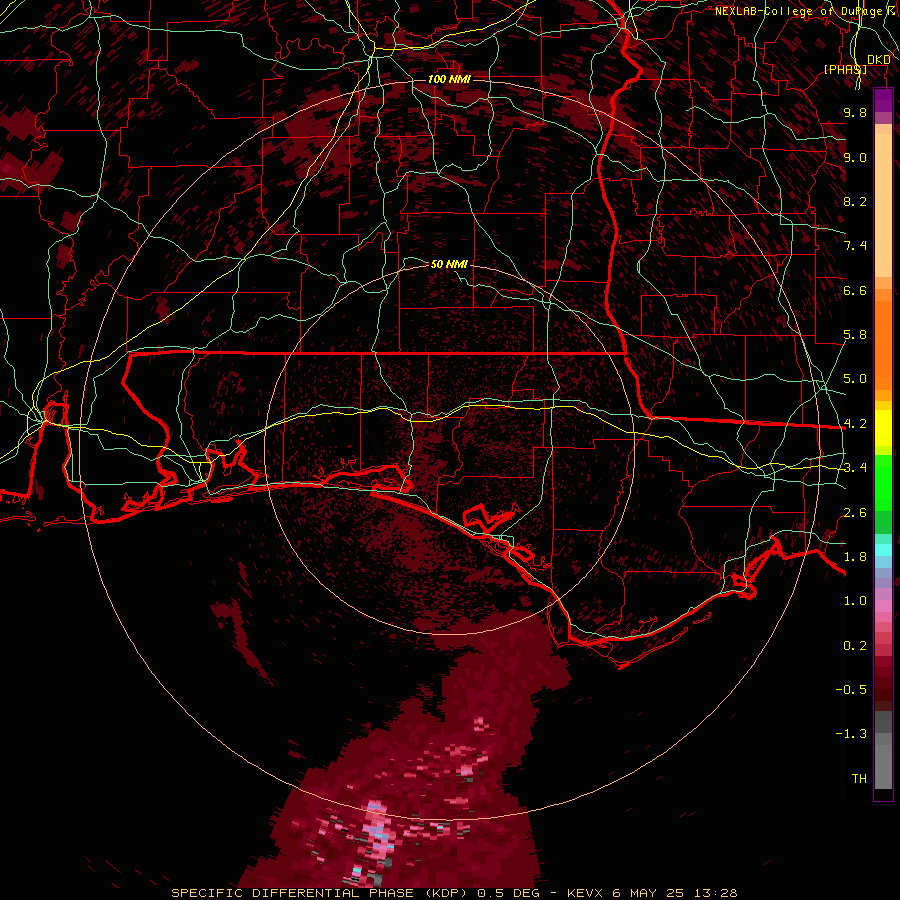Select the cyan segment of the color bar
The height and width of the screenshot is (900, 900).
(x=883, y=550)
